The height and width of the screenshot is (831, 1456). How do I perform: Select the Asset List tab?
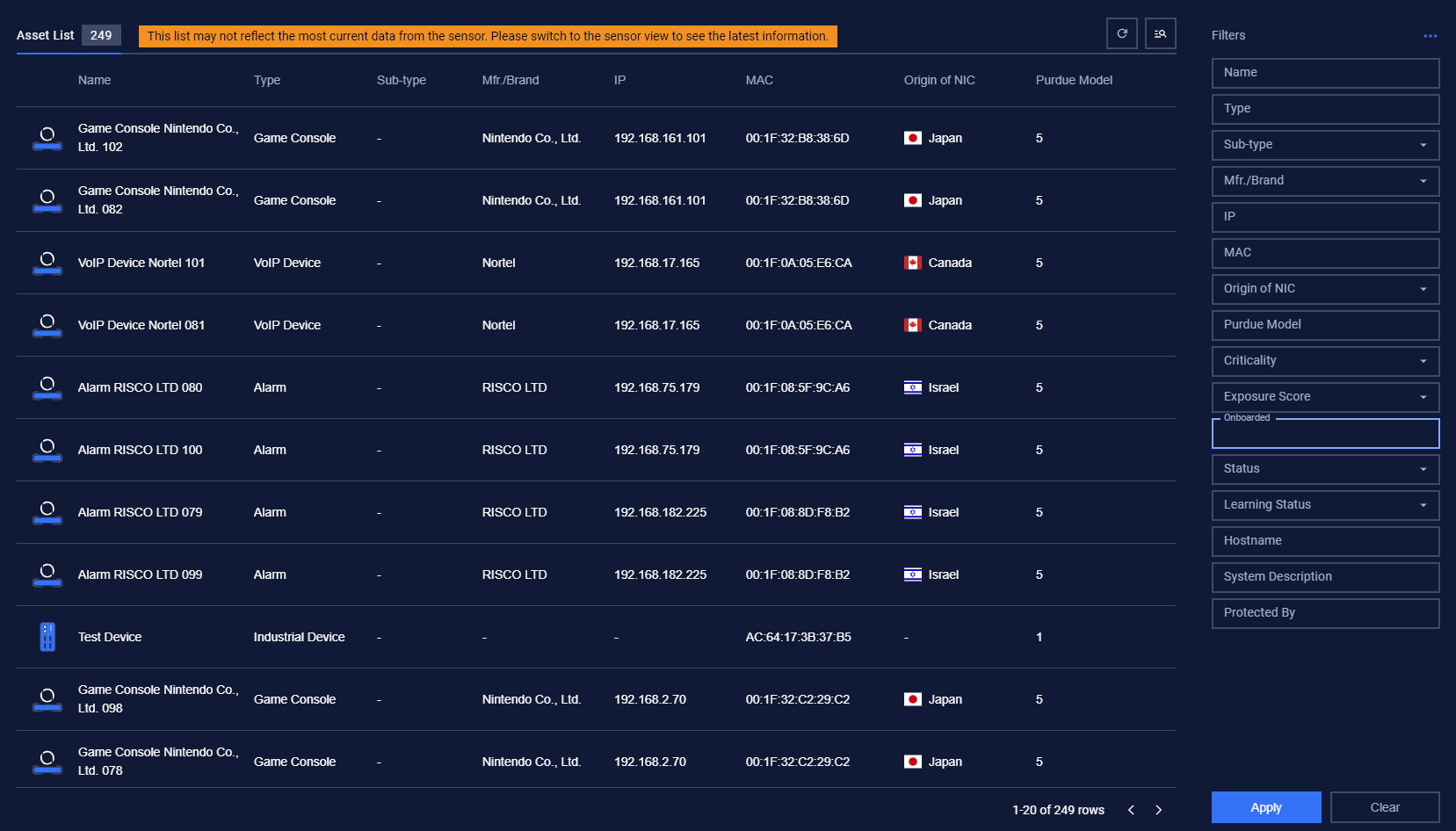69,35
